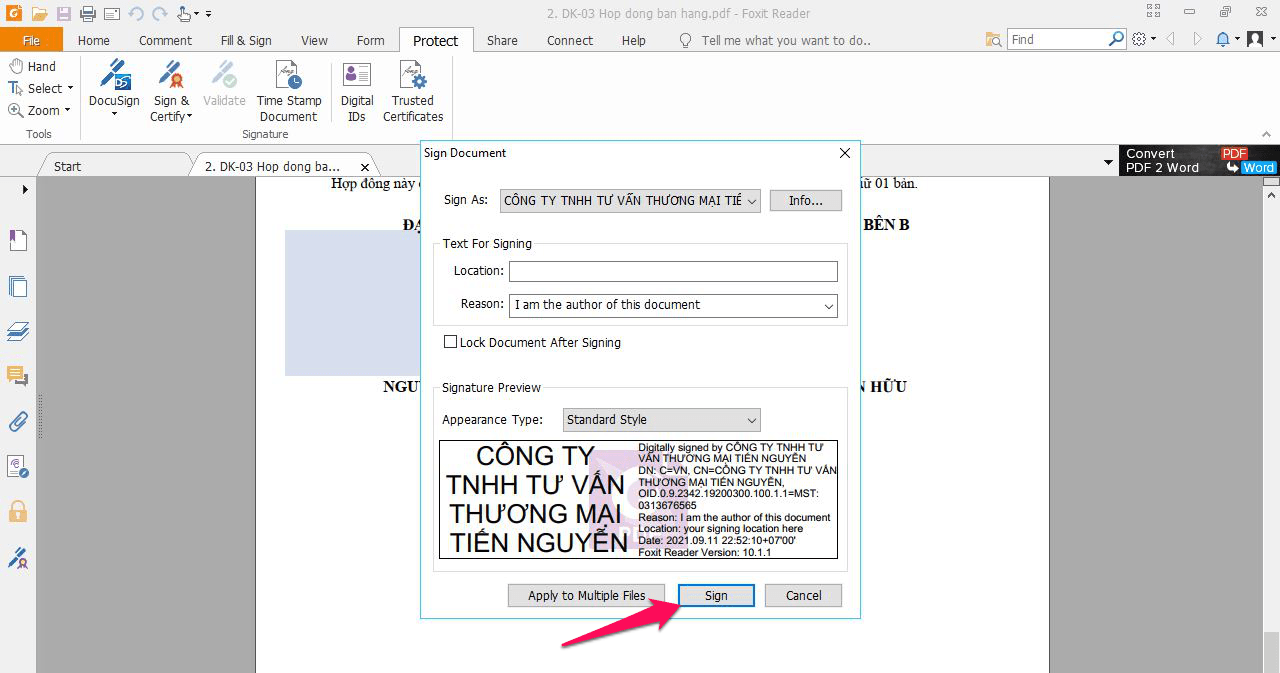1280x673 pixels.
Task: Click the Sign button
Action: tap(716, 595)
